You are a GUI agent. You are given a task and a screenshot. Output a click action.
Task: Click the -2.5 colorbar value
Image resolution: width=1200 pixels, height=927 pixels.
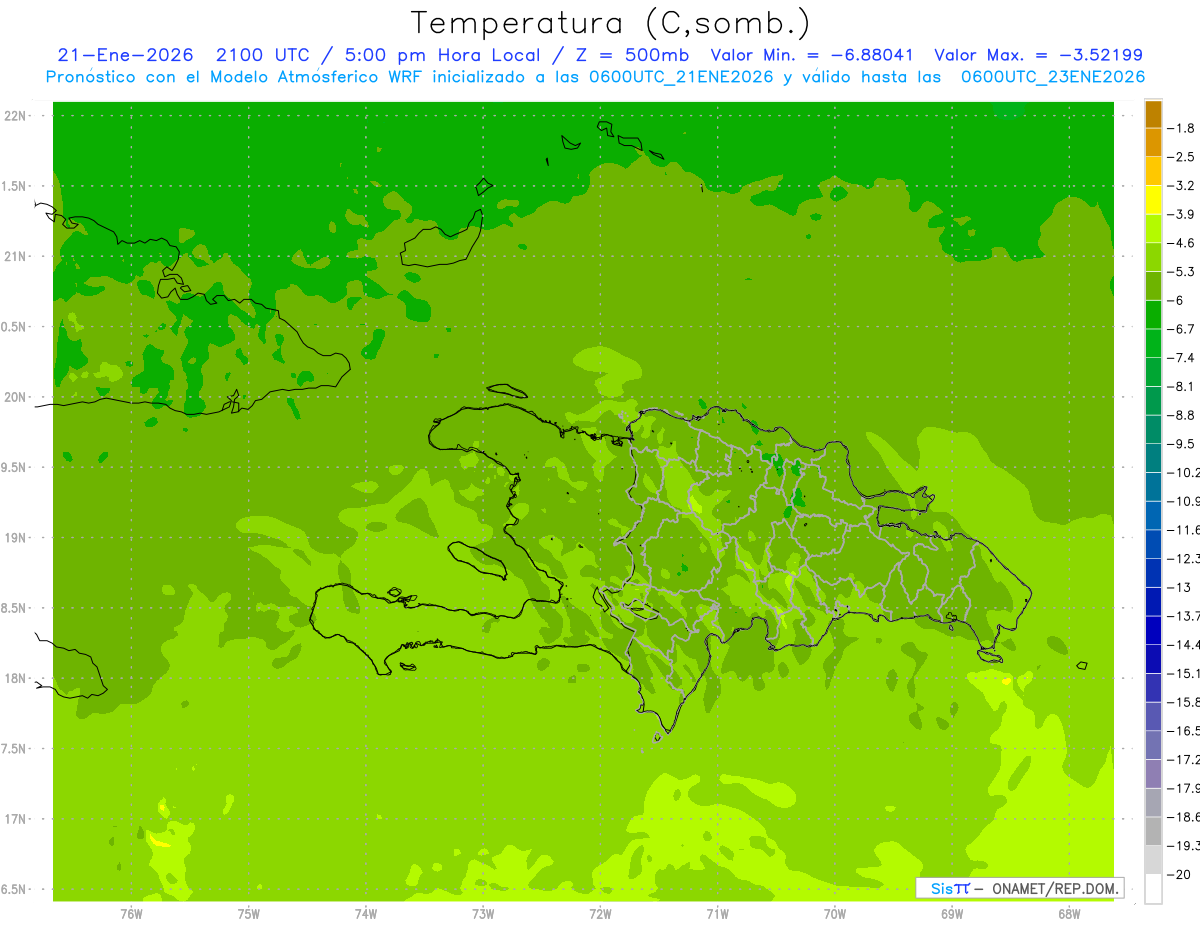tap(1182, 157)
